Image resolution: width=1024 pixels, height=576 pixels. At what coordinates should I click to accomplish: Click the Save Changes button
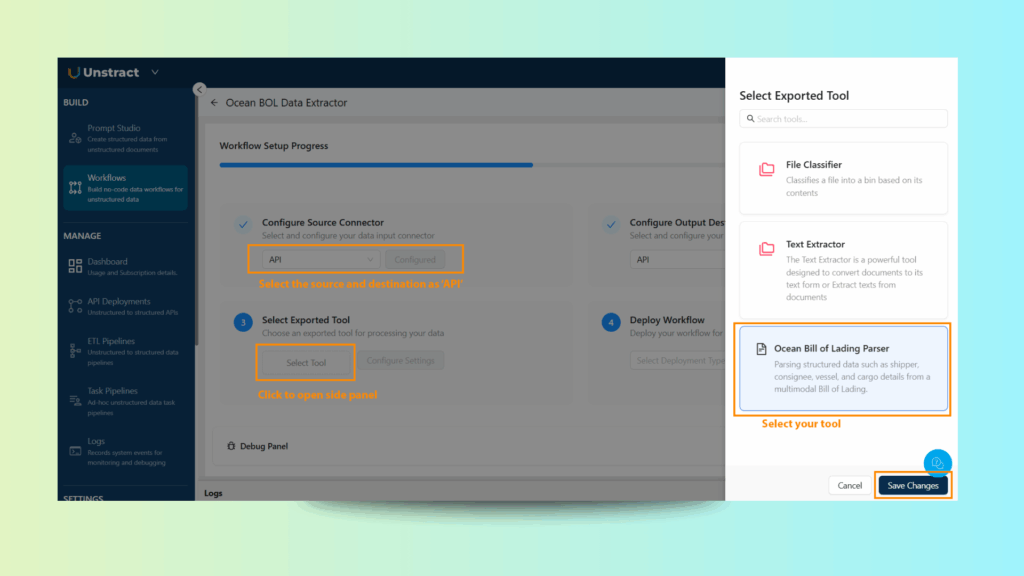(x=913, y=485)
